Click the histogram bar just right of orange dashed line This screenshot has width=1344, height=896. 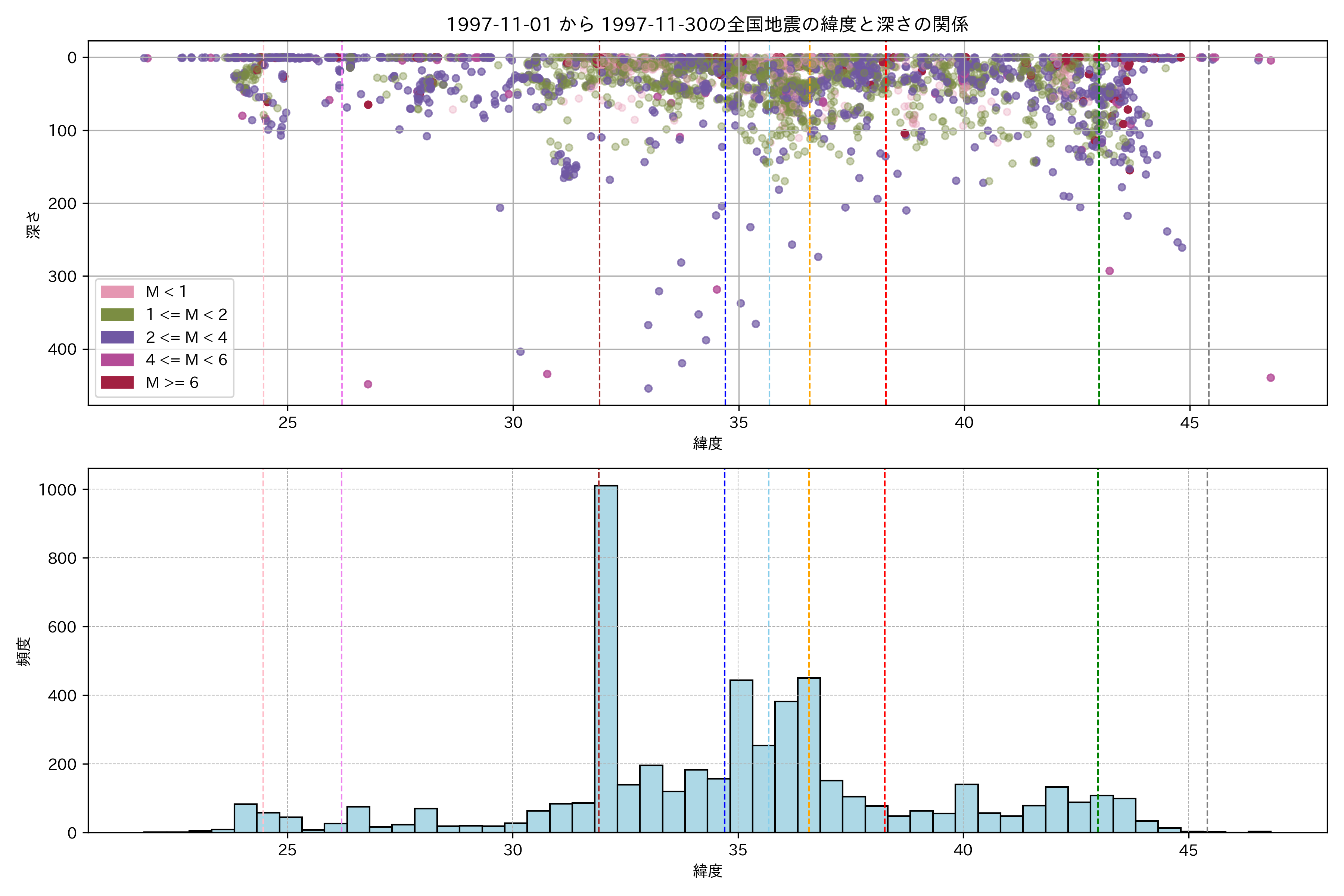(x=831, y=806)
